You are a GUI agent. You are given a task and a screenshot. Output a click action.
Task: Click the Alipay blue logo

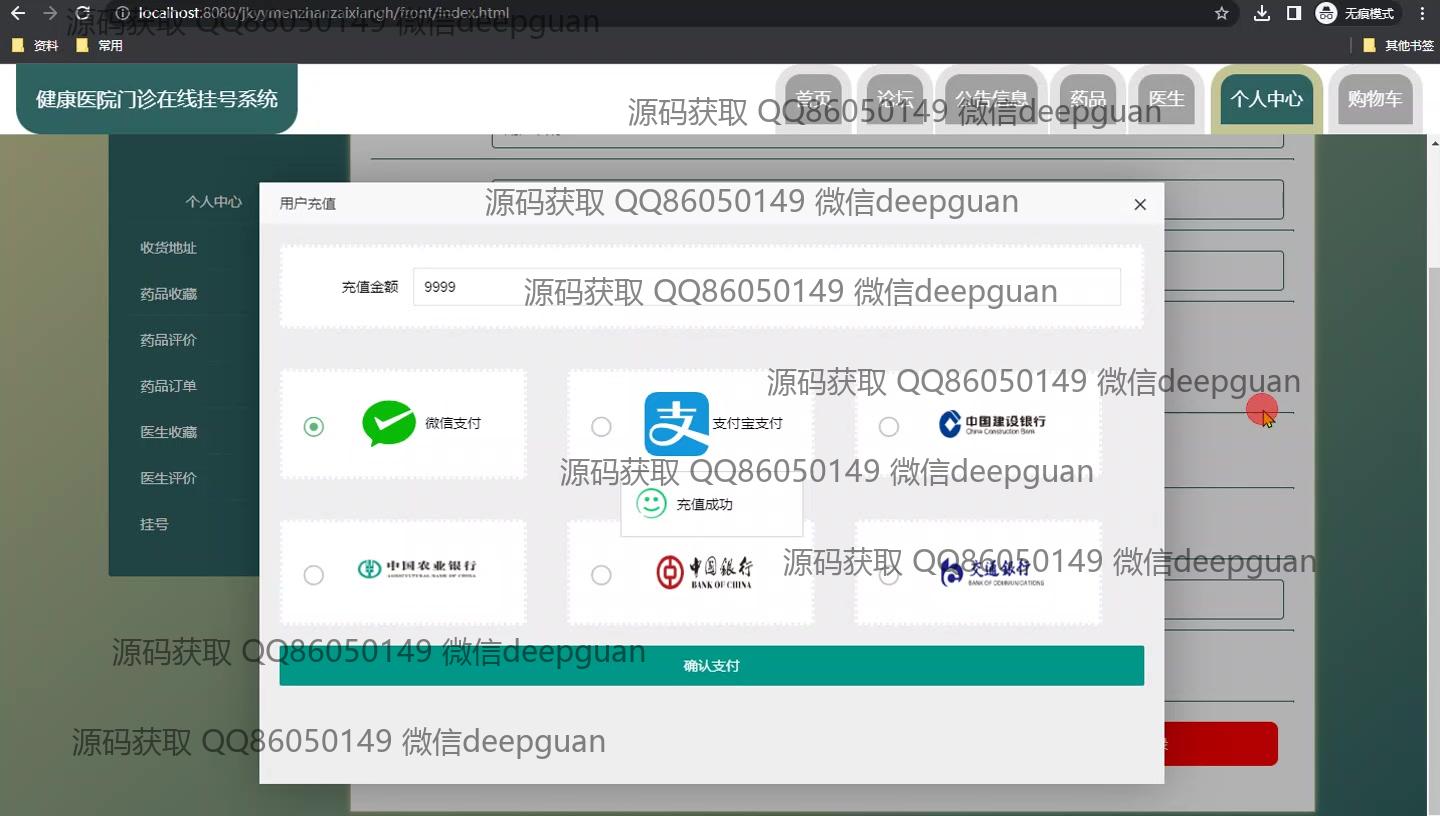tap(677, 424)
